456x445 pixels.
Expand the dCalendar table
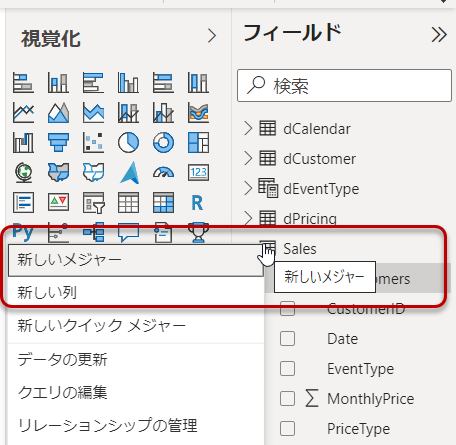(248, 129)
